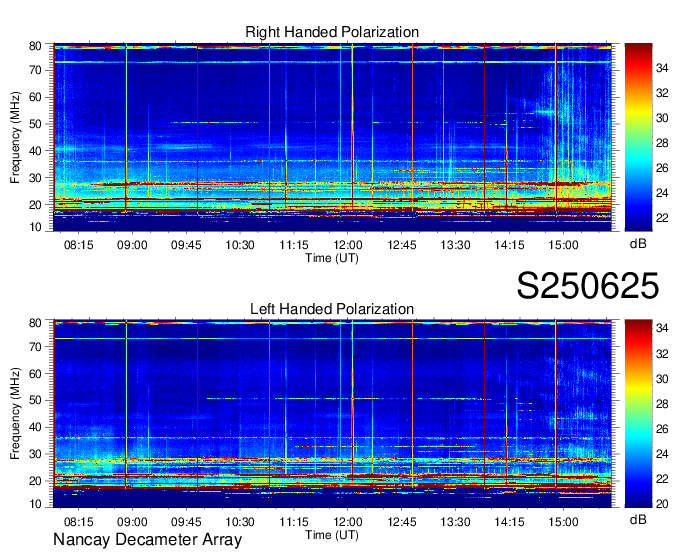This screenshot has width=680, height=552.
Task: Click the Frequency (MHz) label of top plot
Action: [15, 137]
